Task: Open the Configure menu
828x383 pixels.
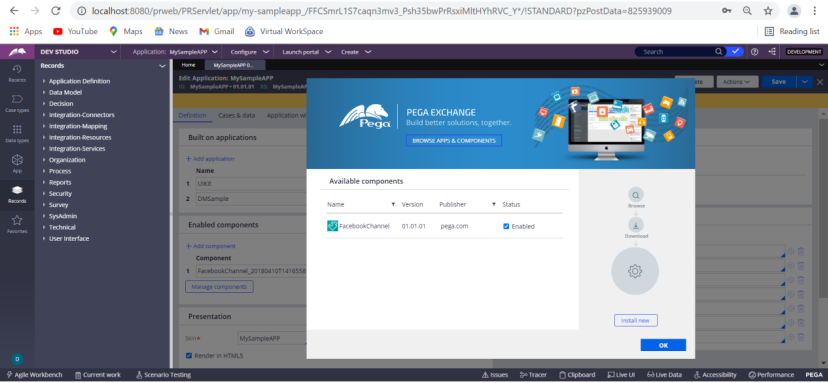Action: tap(250, 52)
